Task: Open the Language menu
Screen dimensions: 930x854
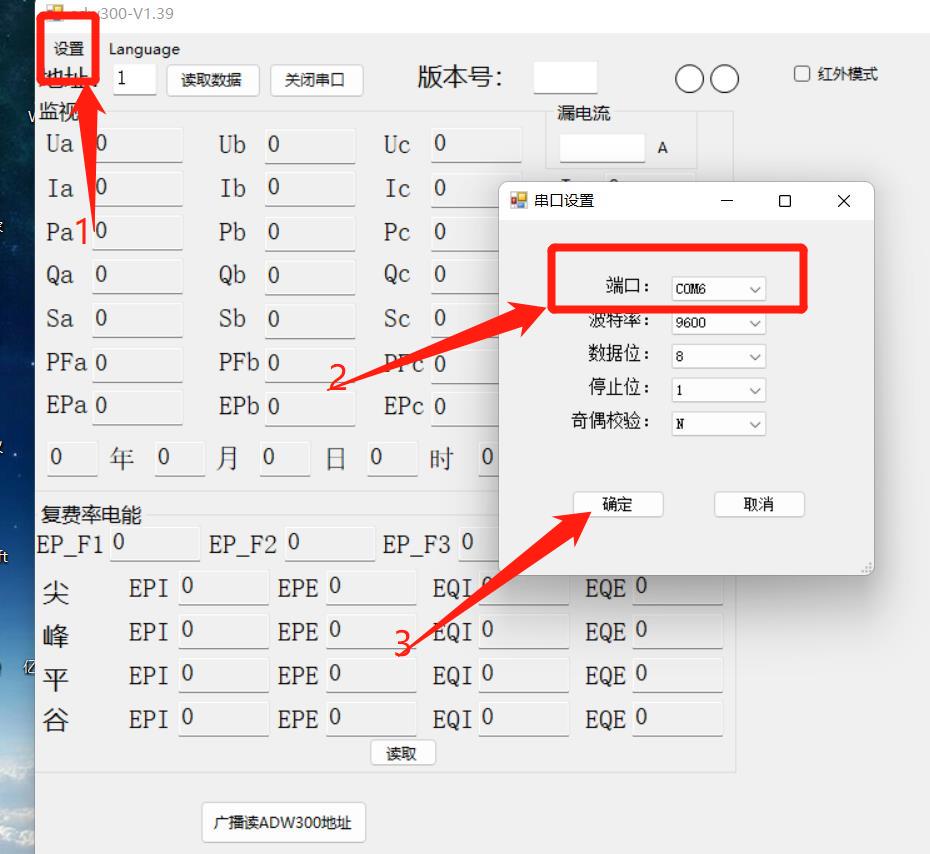Action: 143,49
